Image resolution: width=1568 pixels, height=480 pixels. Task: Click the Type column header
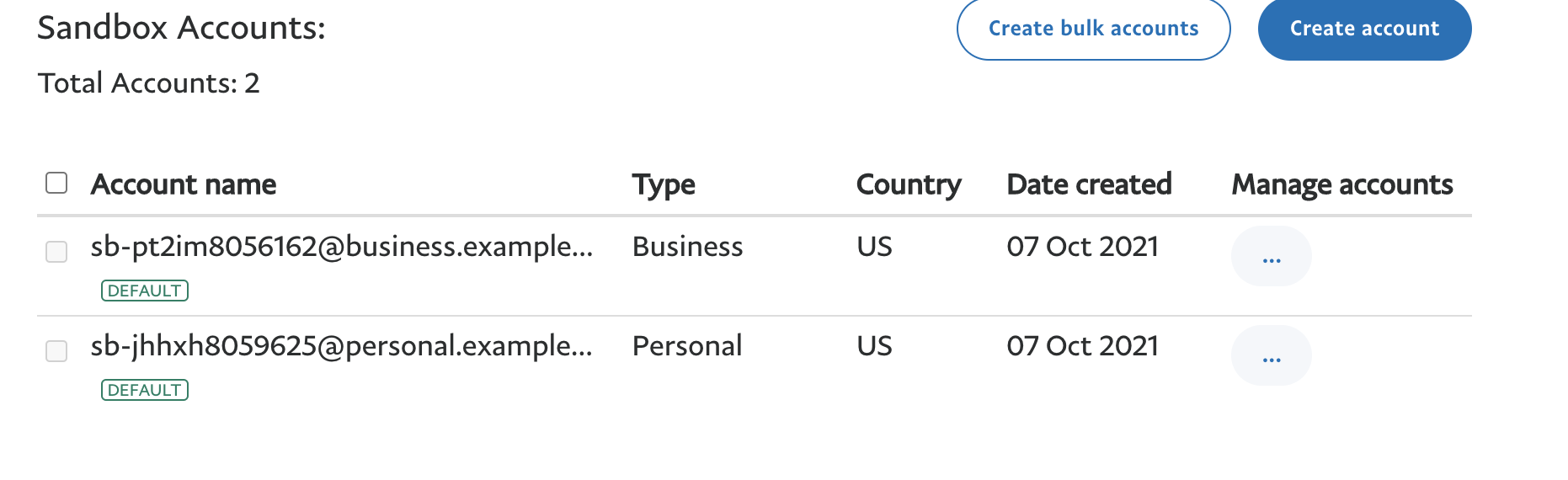[x=664, y=184]
